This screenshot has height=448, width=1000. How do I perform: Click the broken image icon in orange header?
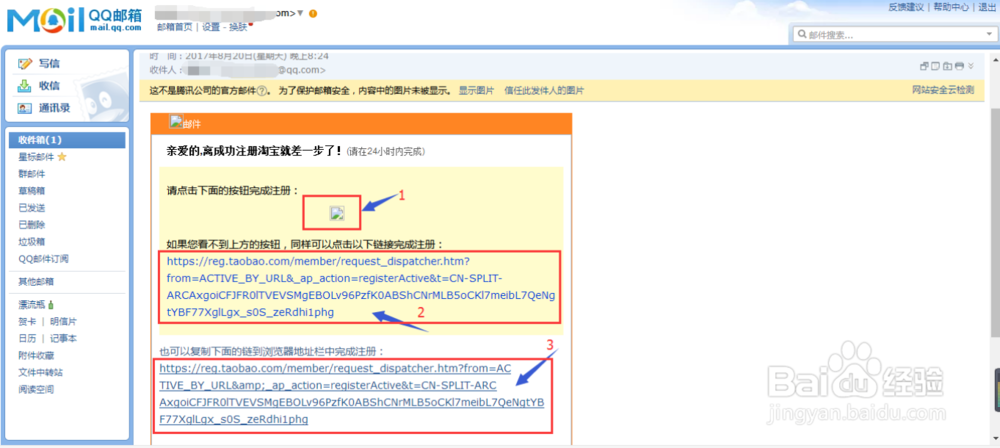[175, 122]
